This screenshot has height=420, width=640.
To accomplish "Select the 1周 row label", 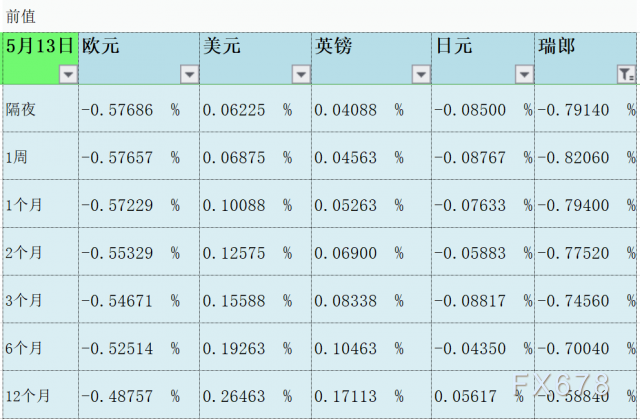I will pos(40,156).
